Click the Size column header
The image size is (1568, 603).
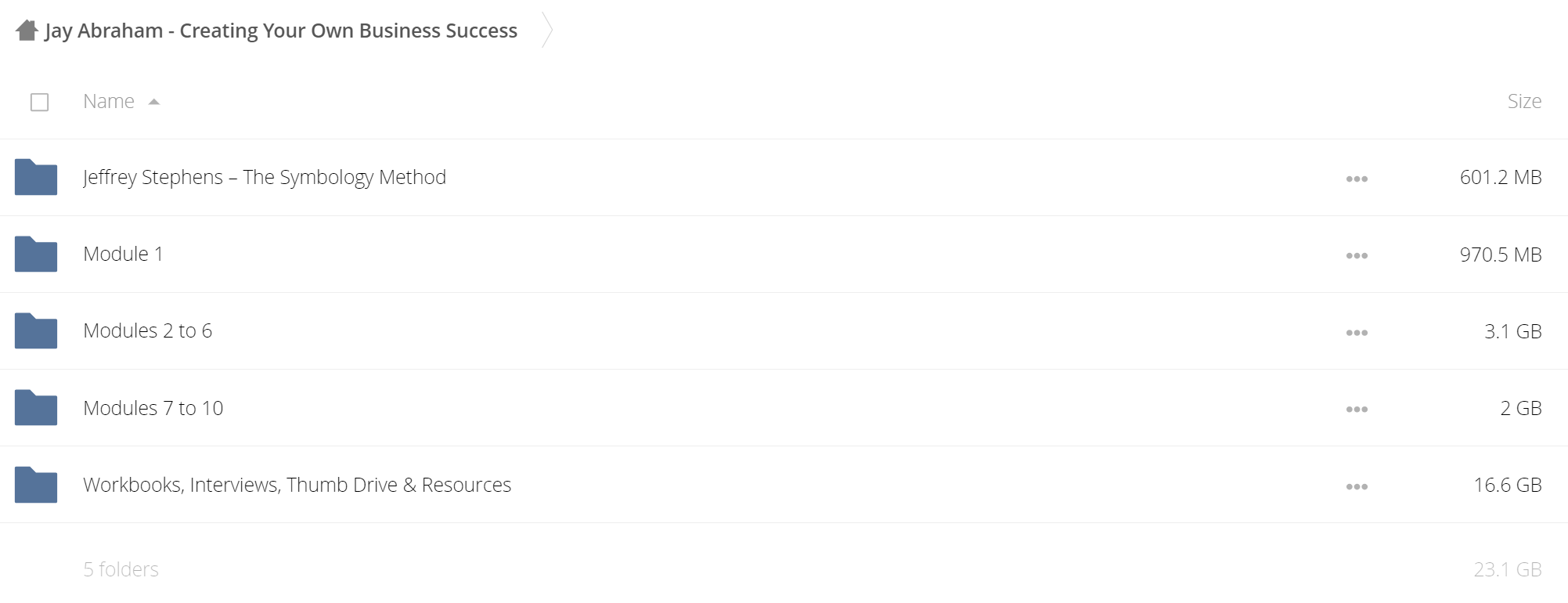(1524, 102)
